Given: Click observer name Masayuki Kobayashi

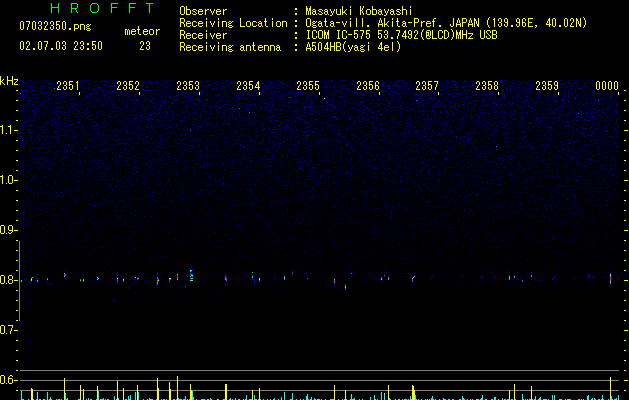Looking at the screenshot, I should 359,11.
